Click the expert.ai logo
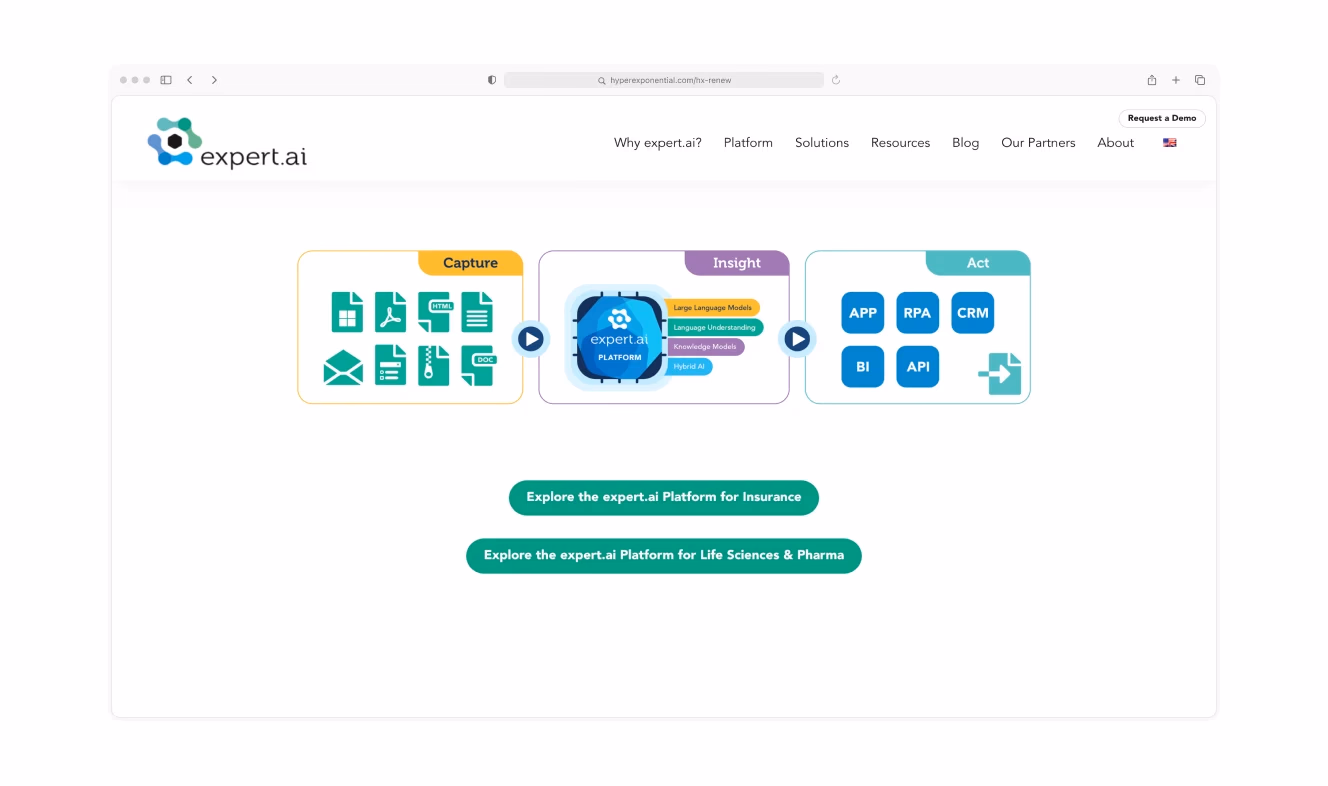The image size is (1328, 786). point(227,142)
